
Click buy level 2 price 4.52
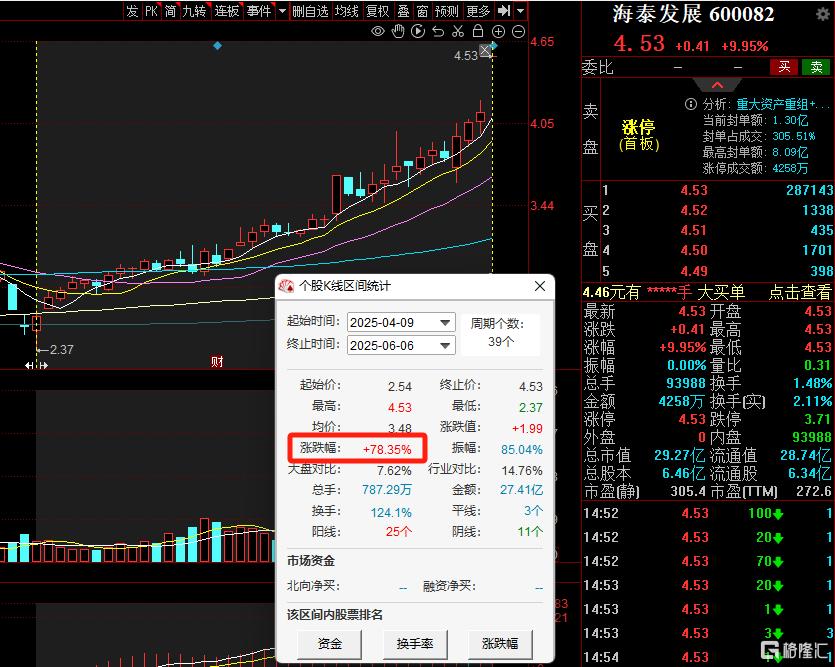tap(694, 210)
